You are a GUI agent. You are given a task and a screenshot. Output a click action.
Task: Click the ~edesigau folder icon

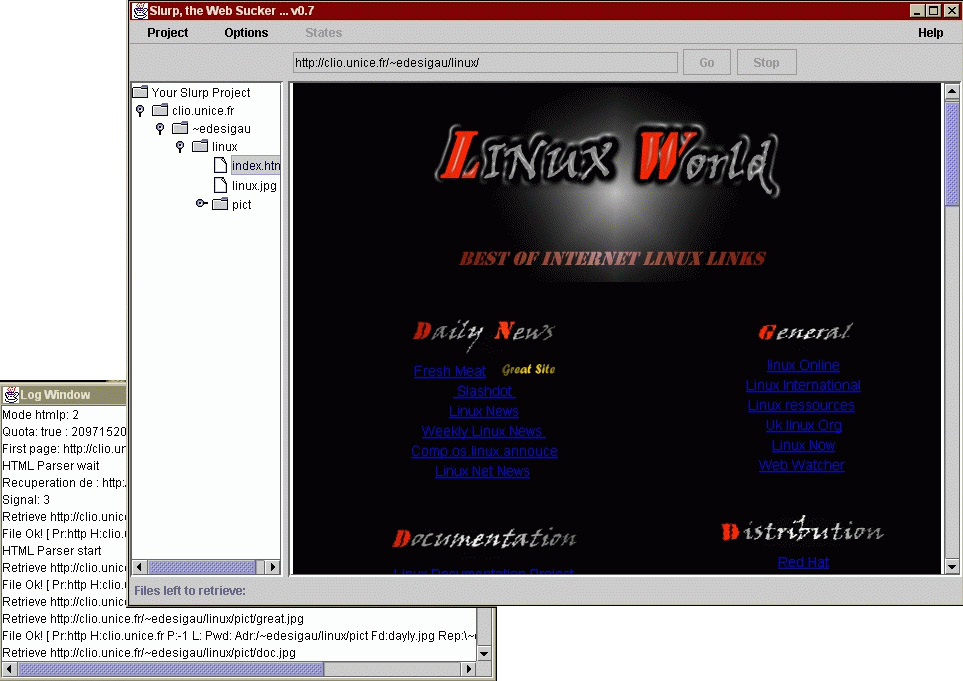coord(180,129)
